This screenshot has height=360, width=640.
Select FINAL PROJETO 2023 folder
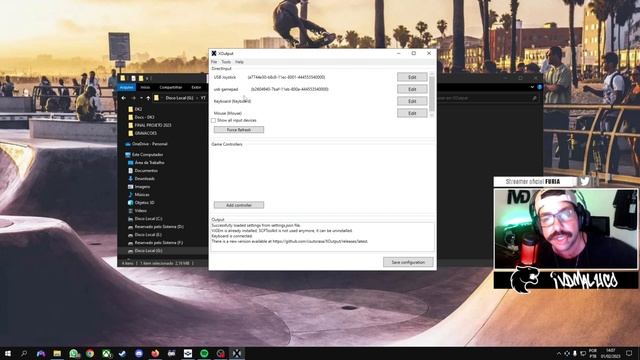click(x=153, y=125)
